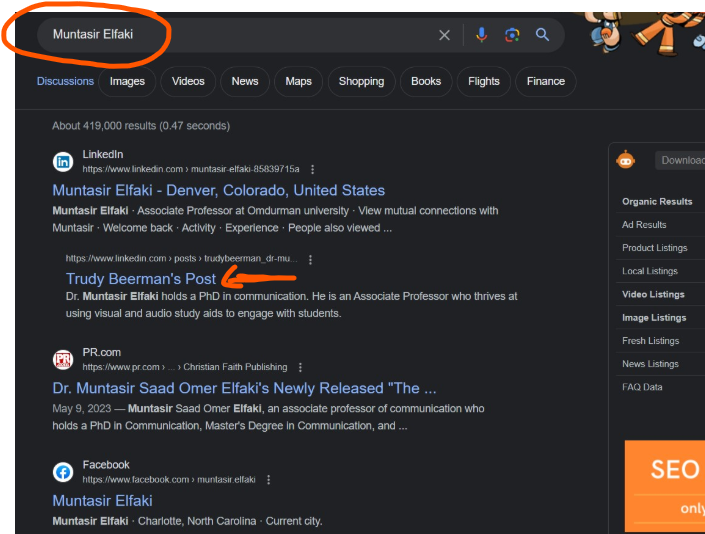705x534 pixels.
Task: Open more options for Trudy Beerman post result
Action: point(310,259)
